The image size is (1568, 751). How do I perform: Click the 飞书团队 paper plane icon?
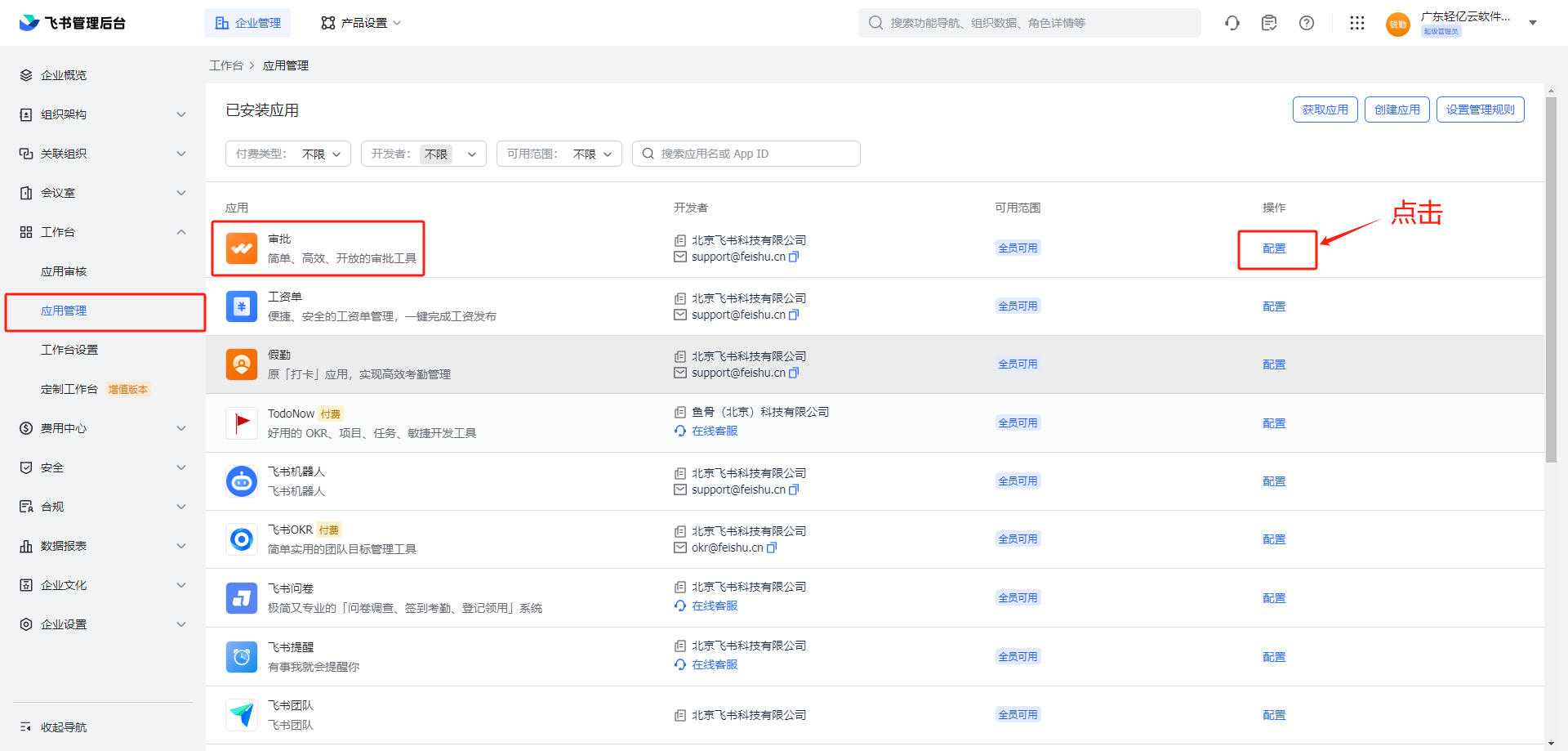click(242, 715)
